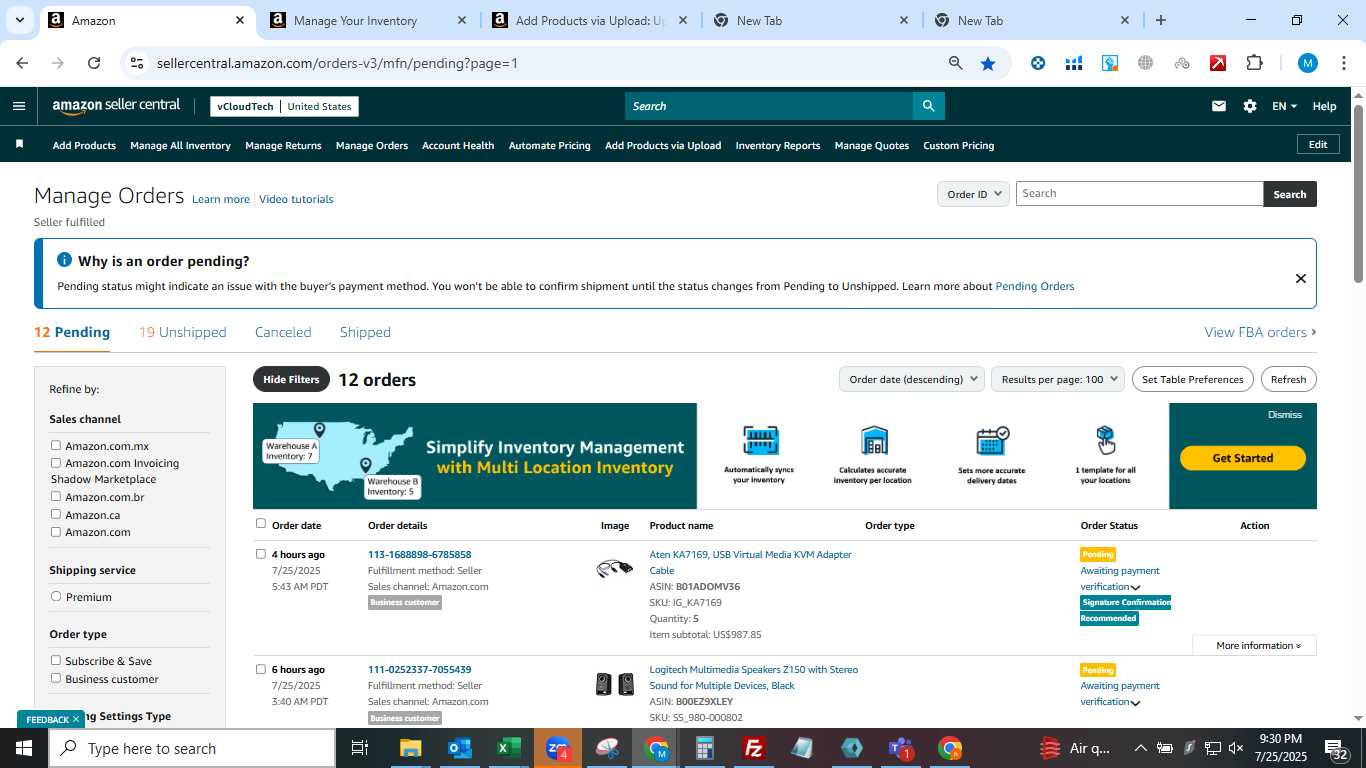Open the Windows Start menu
Image resolution: width=1366 pixels, height=768 pixels.
pyautogui.click(x=24, y=748)
